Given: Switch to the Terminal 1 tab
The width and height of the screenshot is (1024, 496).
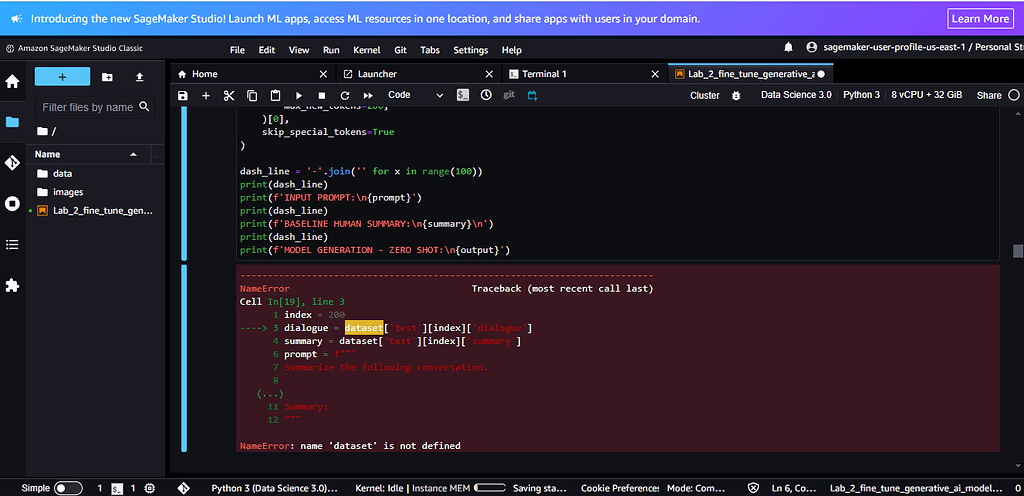Looking at the screenshot, I should coord(544,74).
